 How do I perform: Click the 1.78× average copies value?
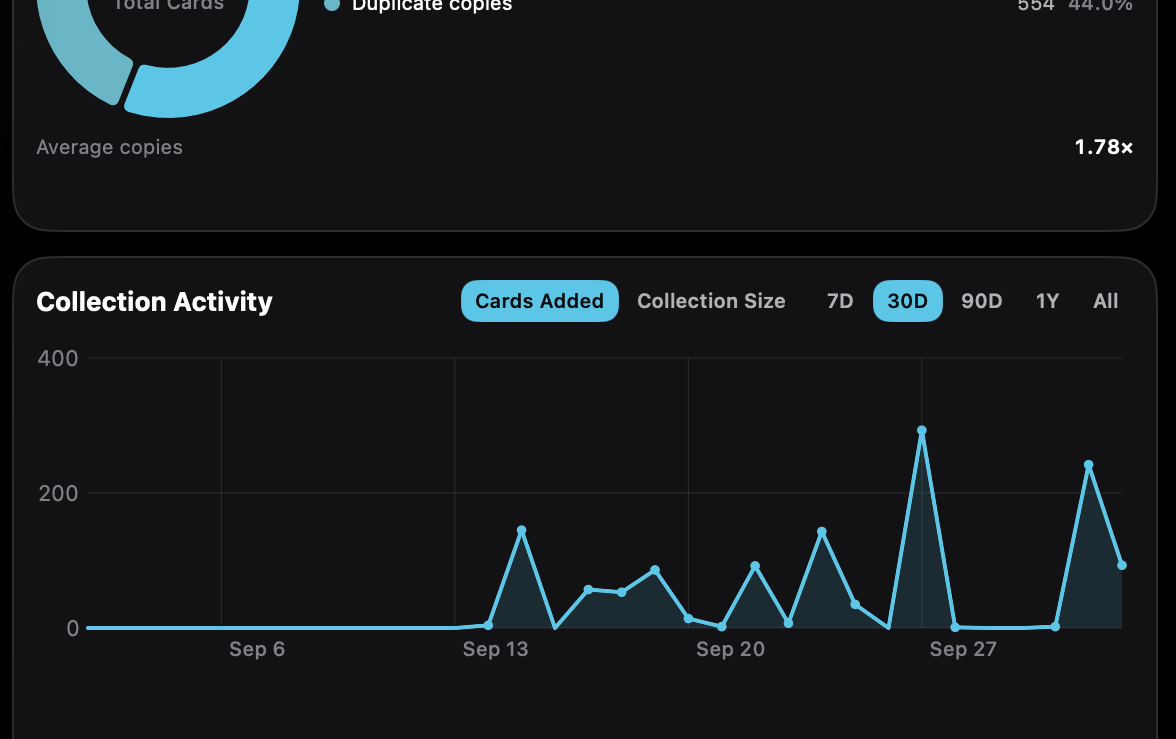[x=1103, y=147]
